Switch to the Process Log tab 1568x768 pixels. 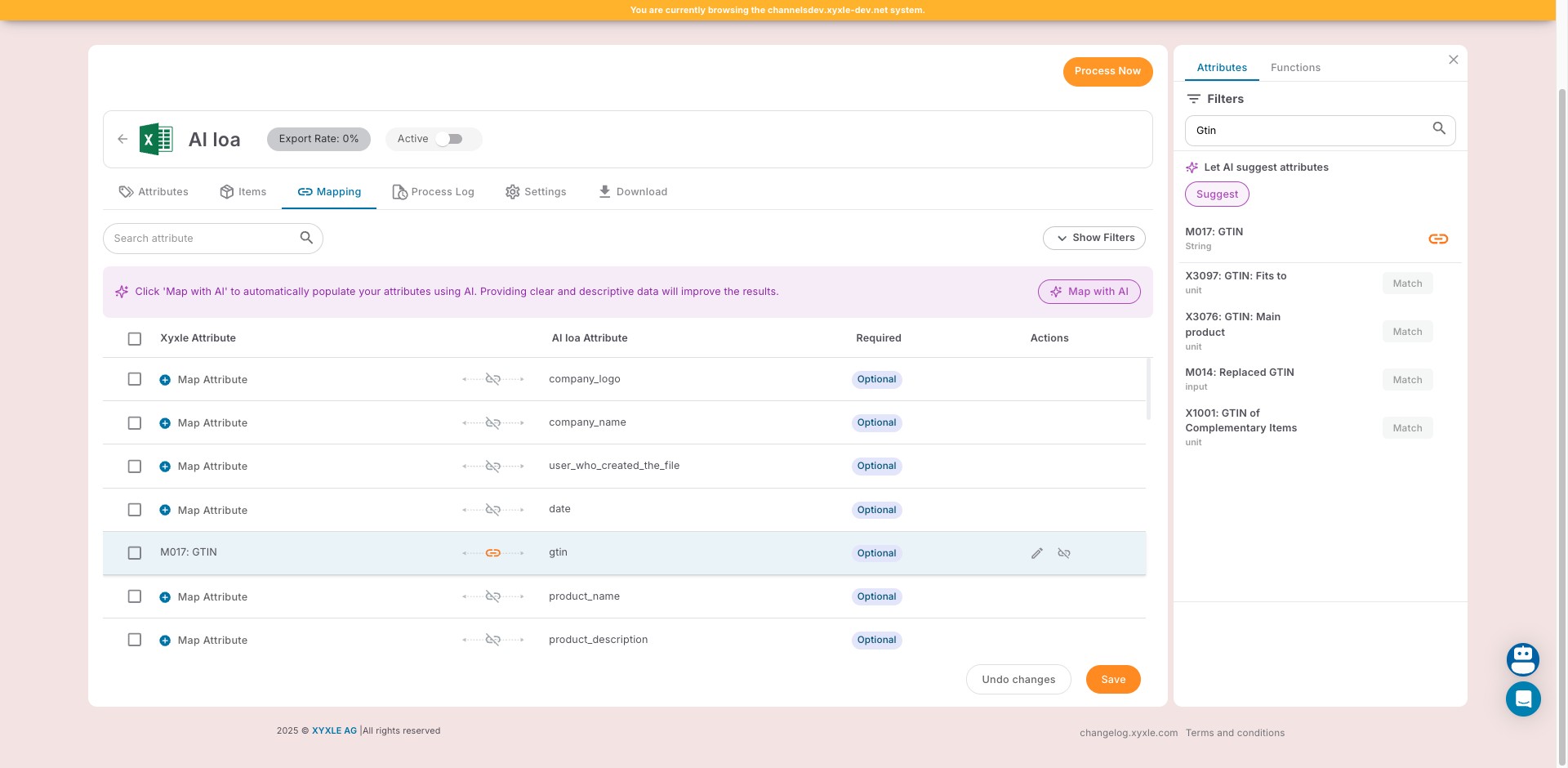click(433, 192)
